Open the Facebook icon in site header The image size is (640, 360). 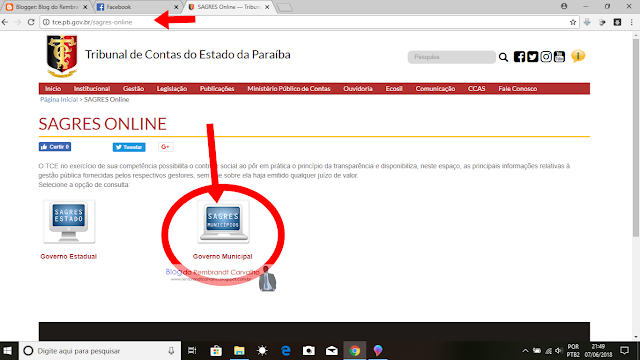point(519,57)
